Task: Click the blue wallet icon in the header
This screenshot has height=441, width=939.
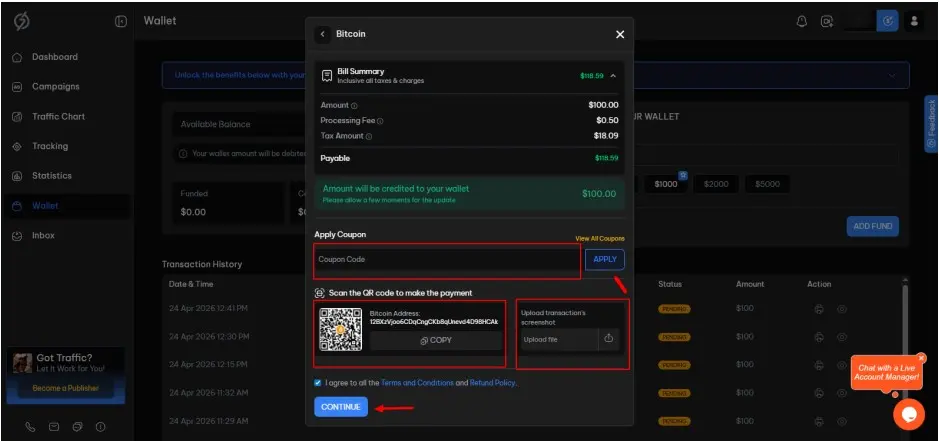Action: pyautogui.click(x=887, y=21)
